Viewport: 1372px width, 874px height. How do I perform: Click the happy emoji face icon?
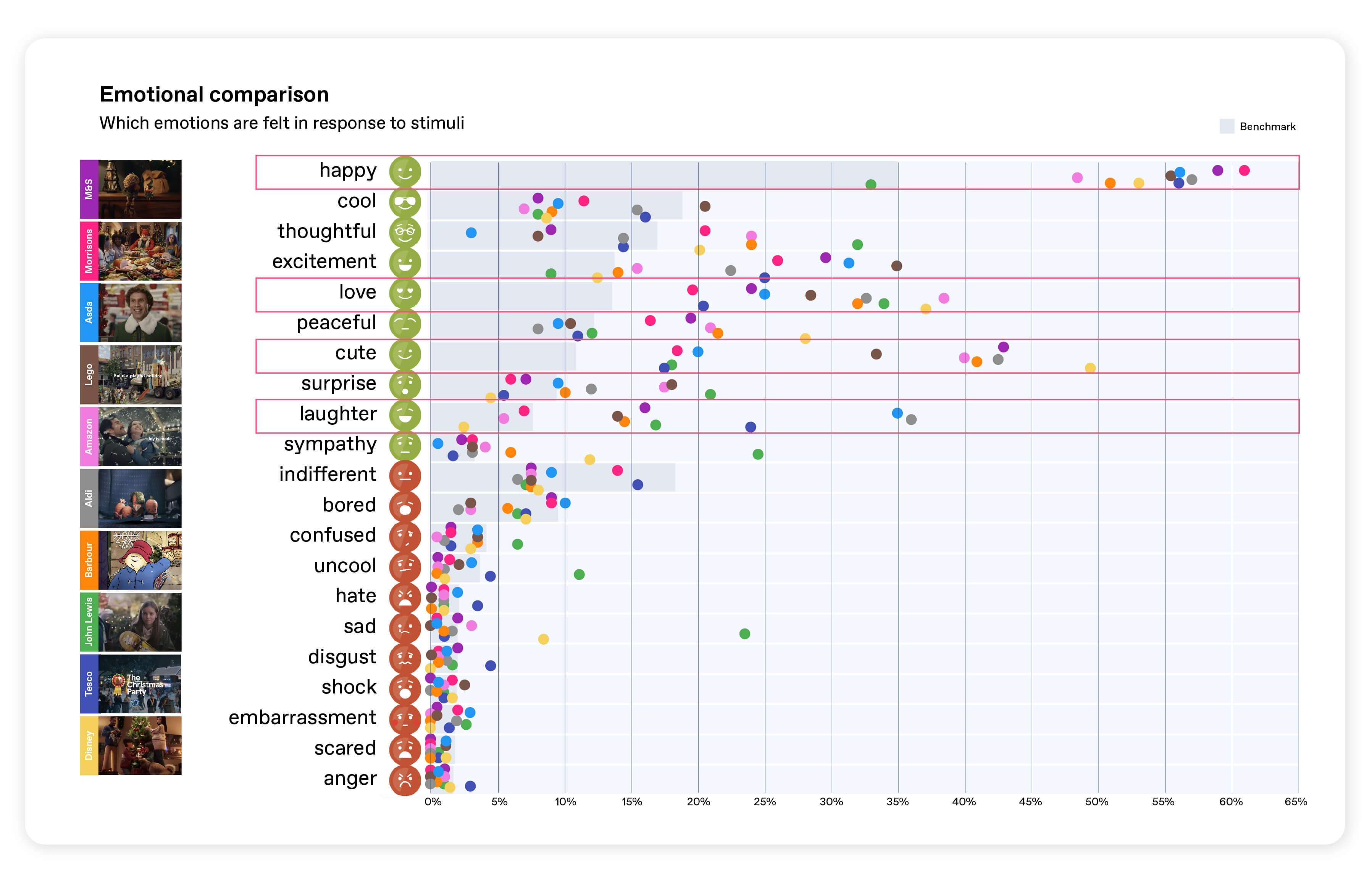click(405, 171)
